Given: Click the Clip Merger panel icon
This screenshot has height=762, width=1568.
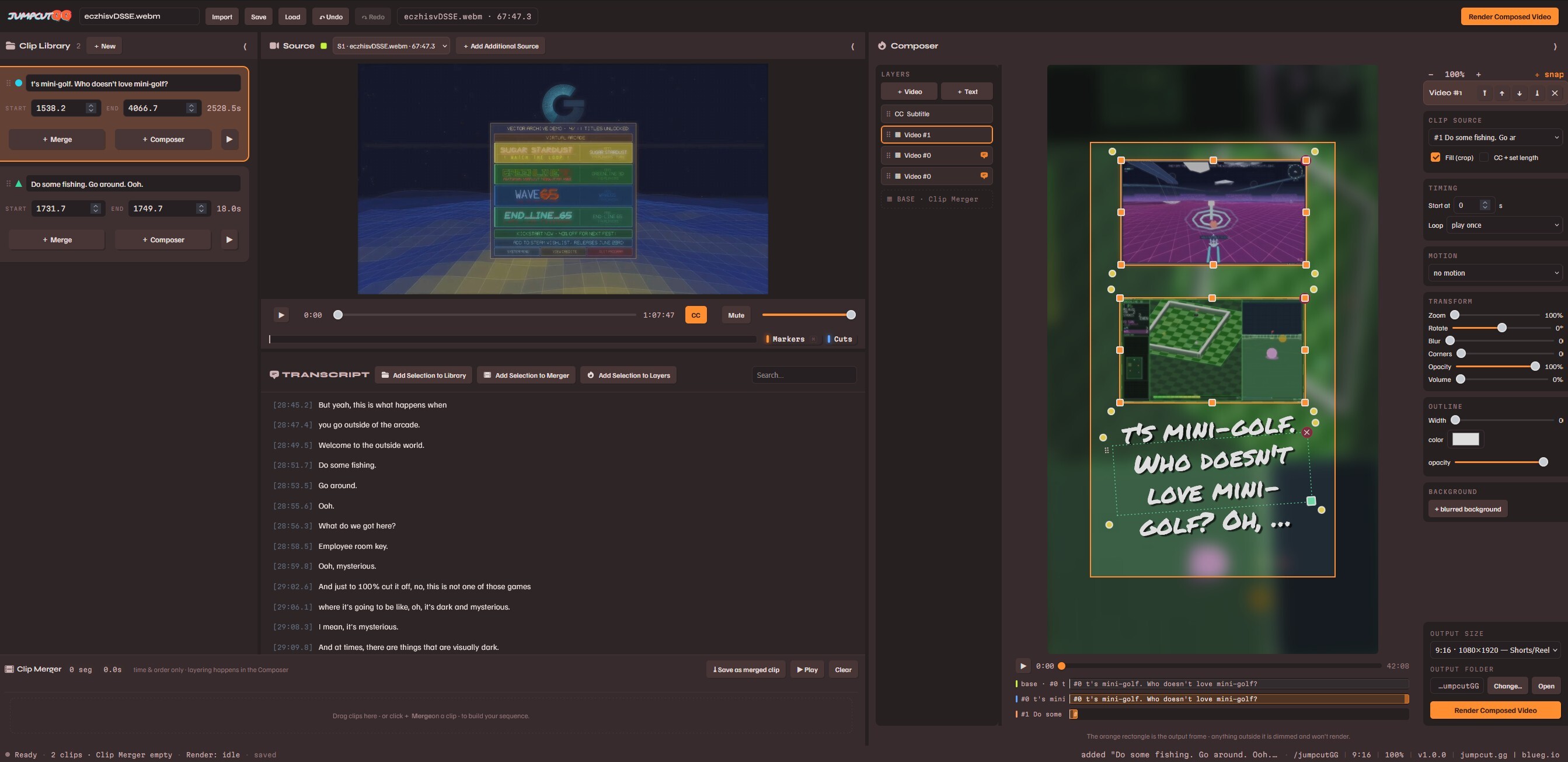Looking at the screenshot, I should [x=9, y=670].
